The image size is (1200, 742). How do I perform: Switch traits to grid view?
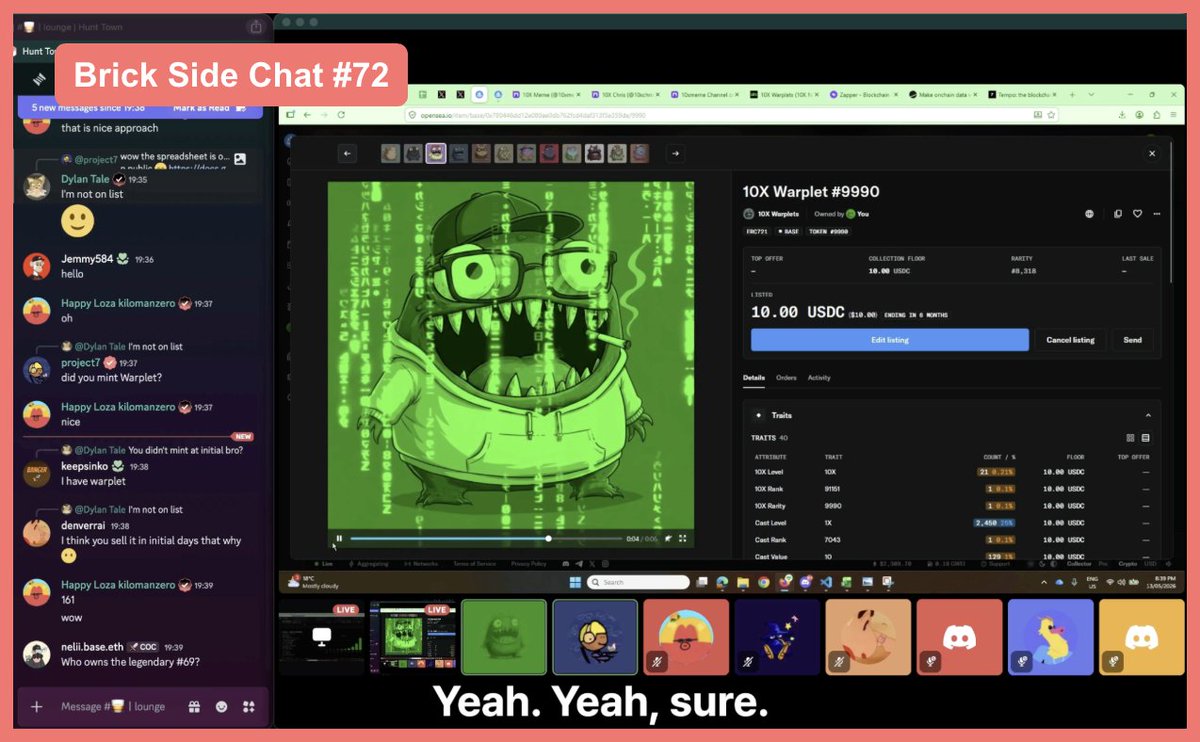point(1130,438)
